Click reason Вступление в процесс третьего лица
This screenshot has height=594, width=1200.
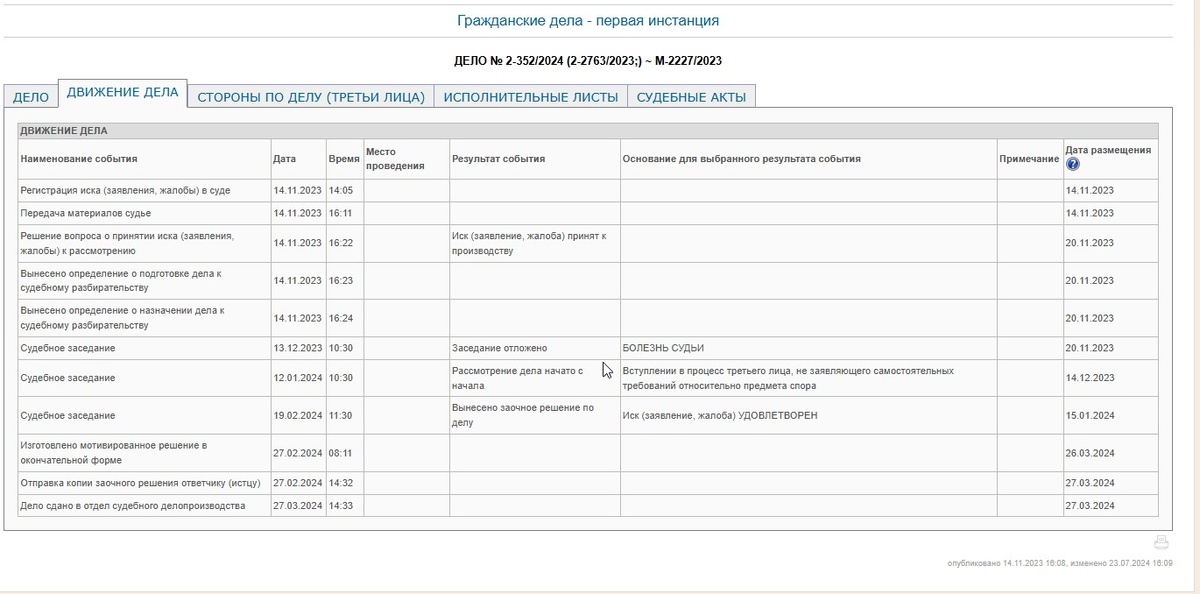click(788, 378)
